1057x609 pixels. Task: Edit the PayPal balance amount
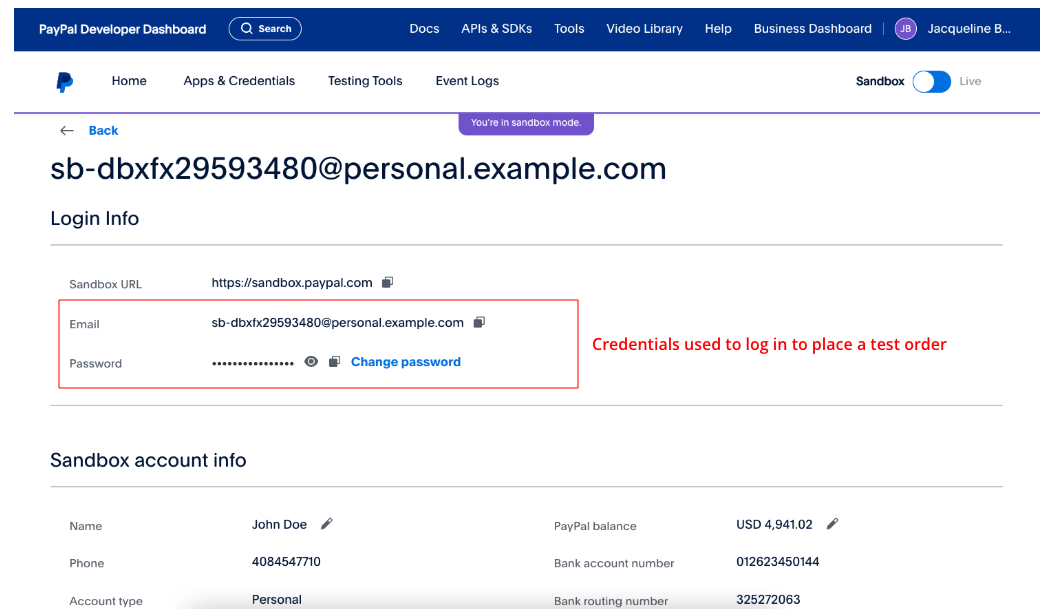coord(832,524)
